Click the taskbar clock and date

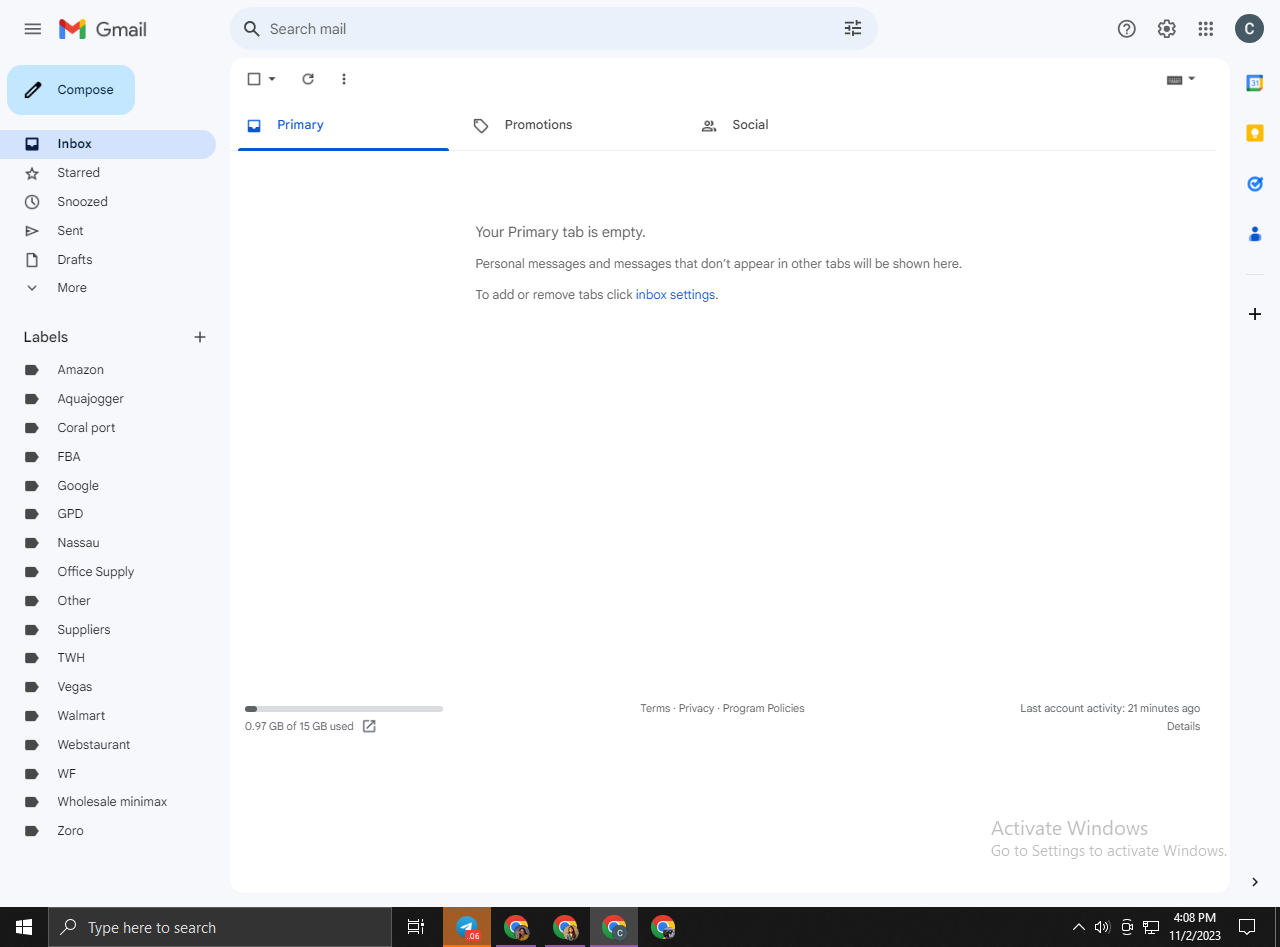click(x=1194, y=927)
